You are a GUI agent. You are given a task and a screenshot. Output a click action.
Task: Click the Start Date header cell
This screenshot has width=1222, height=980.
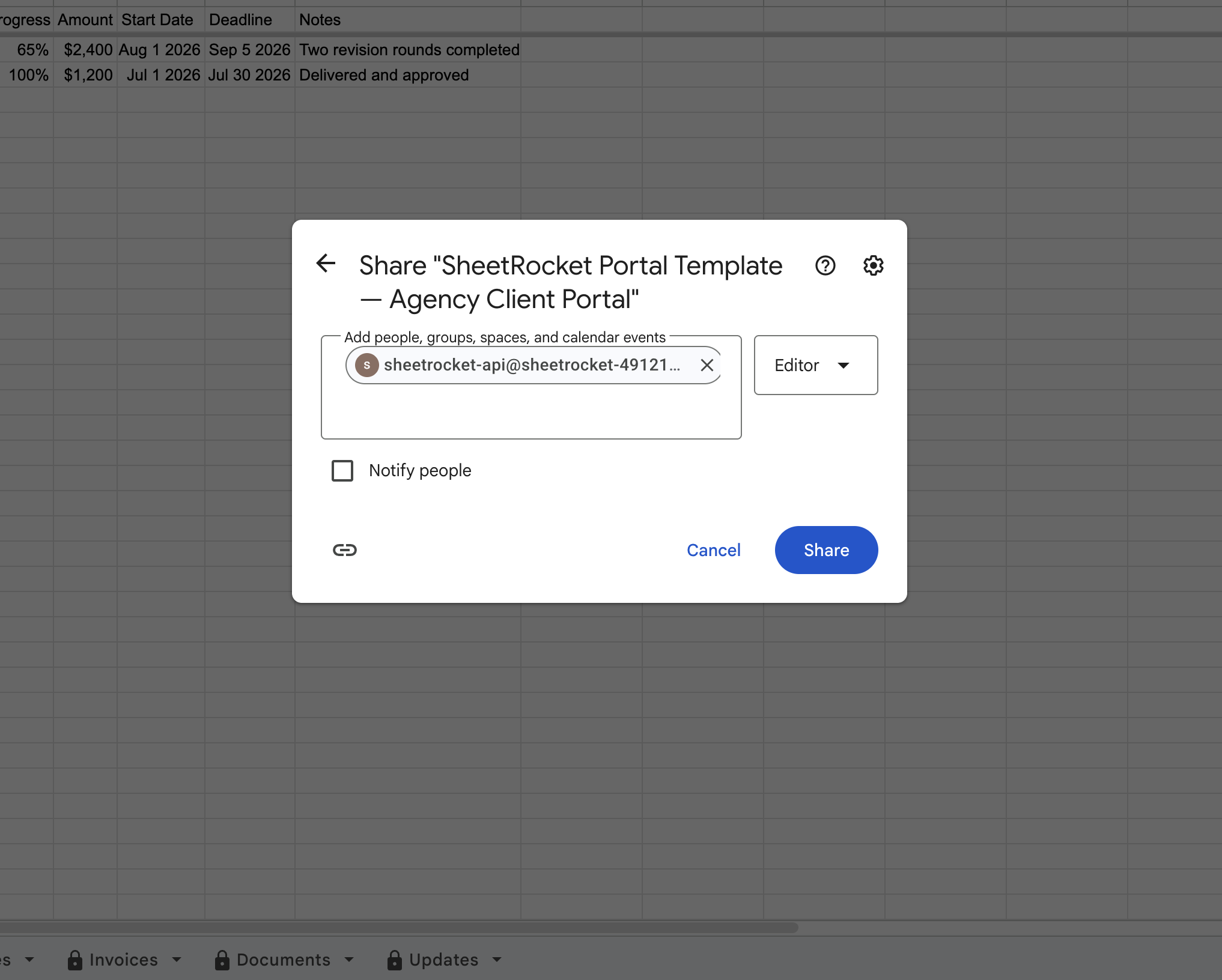click(x=160, y=20)
